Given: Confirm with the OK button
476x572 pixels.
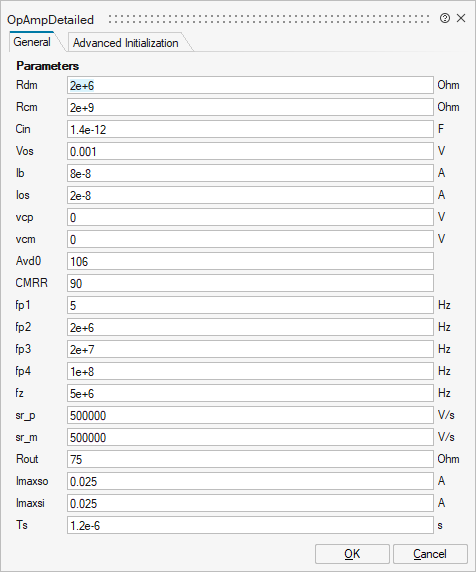Looking at the screenshot, I should 352,554.
